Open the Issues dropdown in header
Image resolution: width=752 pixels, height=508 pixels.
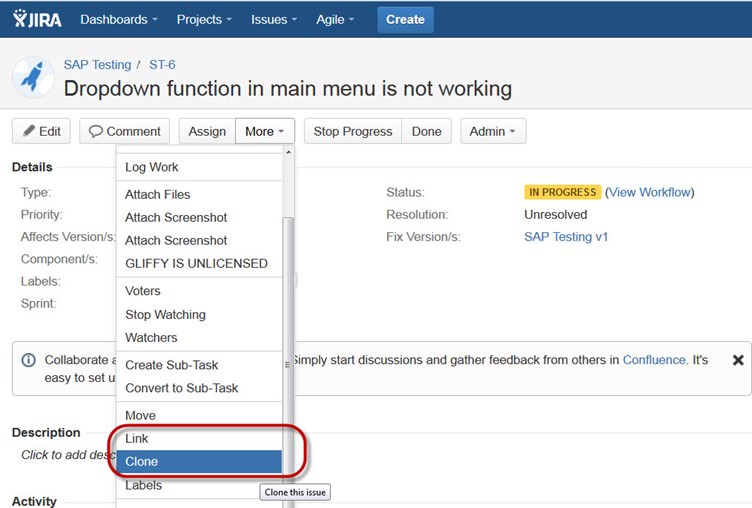pyautogui.click(x=275, y=19)
